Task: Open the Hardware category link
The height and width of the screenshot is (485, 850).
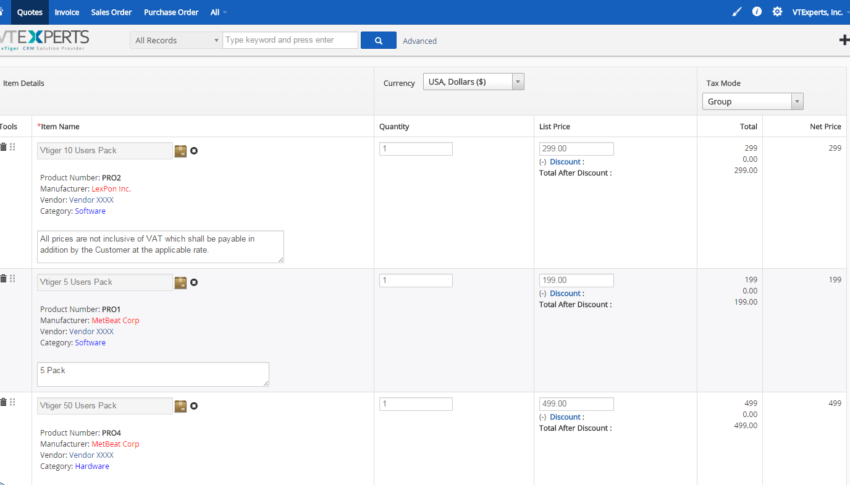Action: point(92,466)
